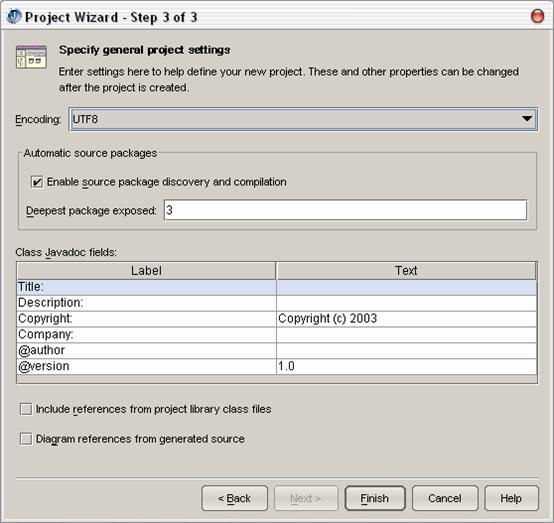Edit the Copyright (c) 2003 cell
The width and height of the screenshot is (554, 523).
(x=406, y=319)
